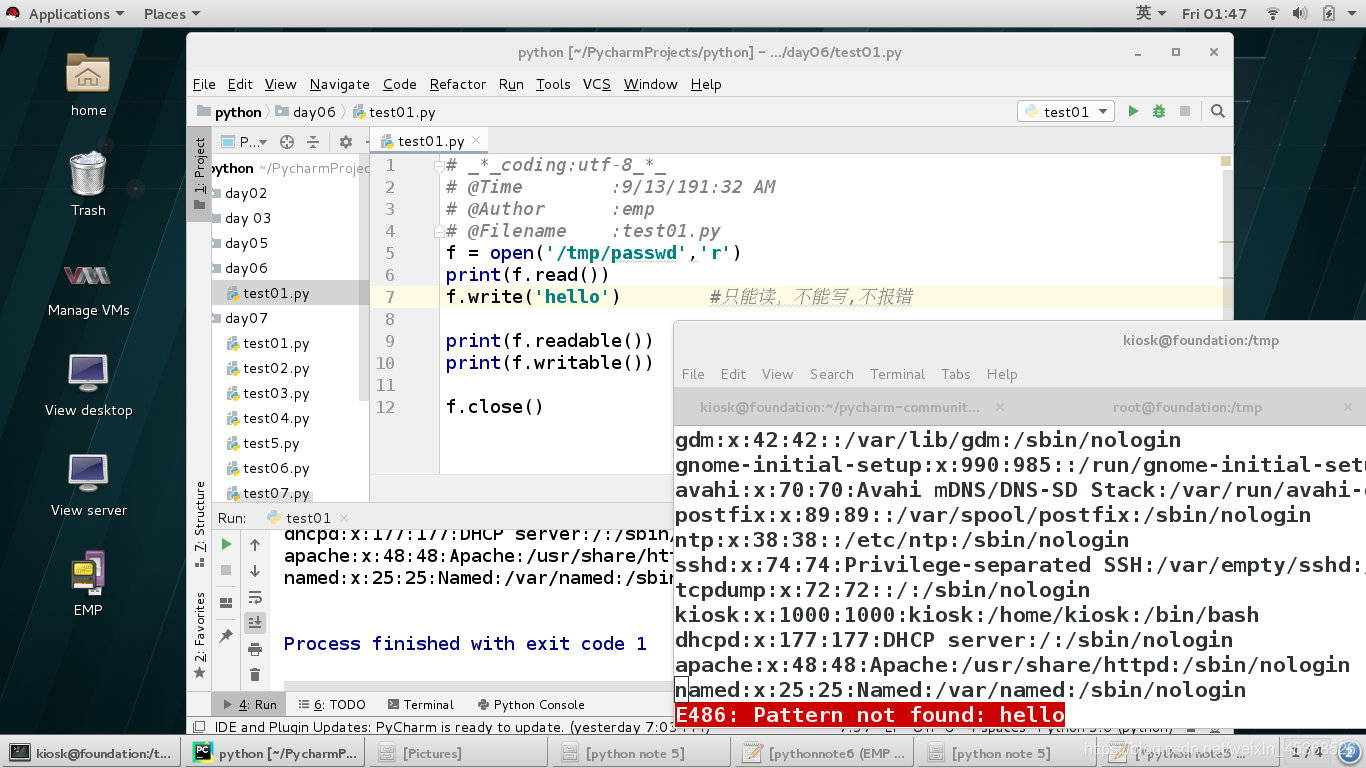Screen dimensions: 1366x768
Task: Click the pythonnote6 taskbar entry
Action: 822,753
